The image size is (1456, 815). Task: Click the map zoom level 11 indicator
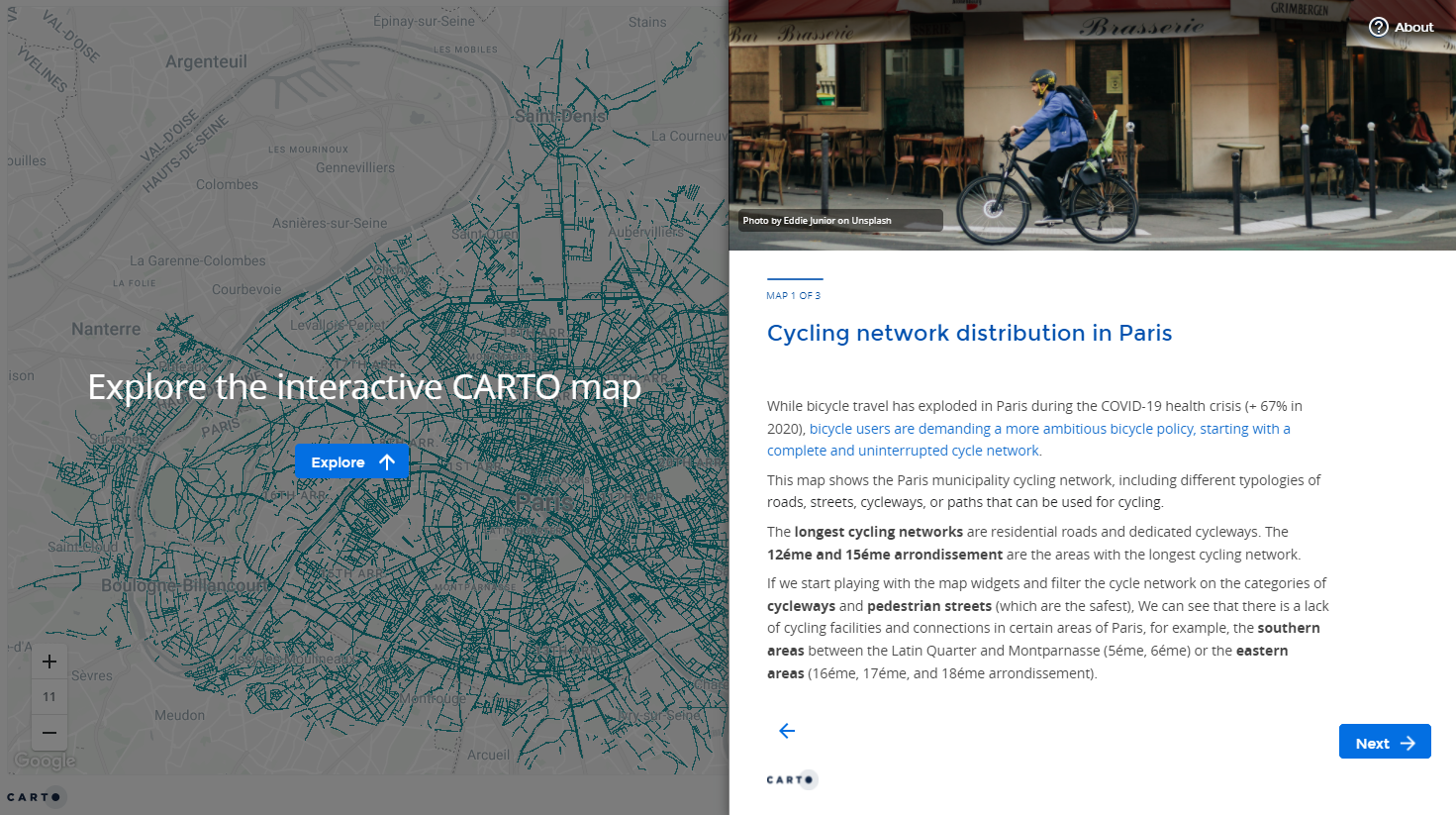[49, 697]
